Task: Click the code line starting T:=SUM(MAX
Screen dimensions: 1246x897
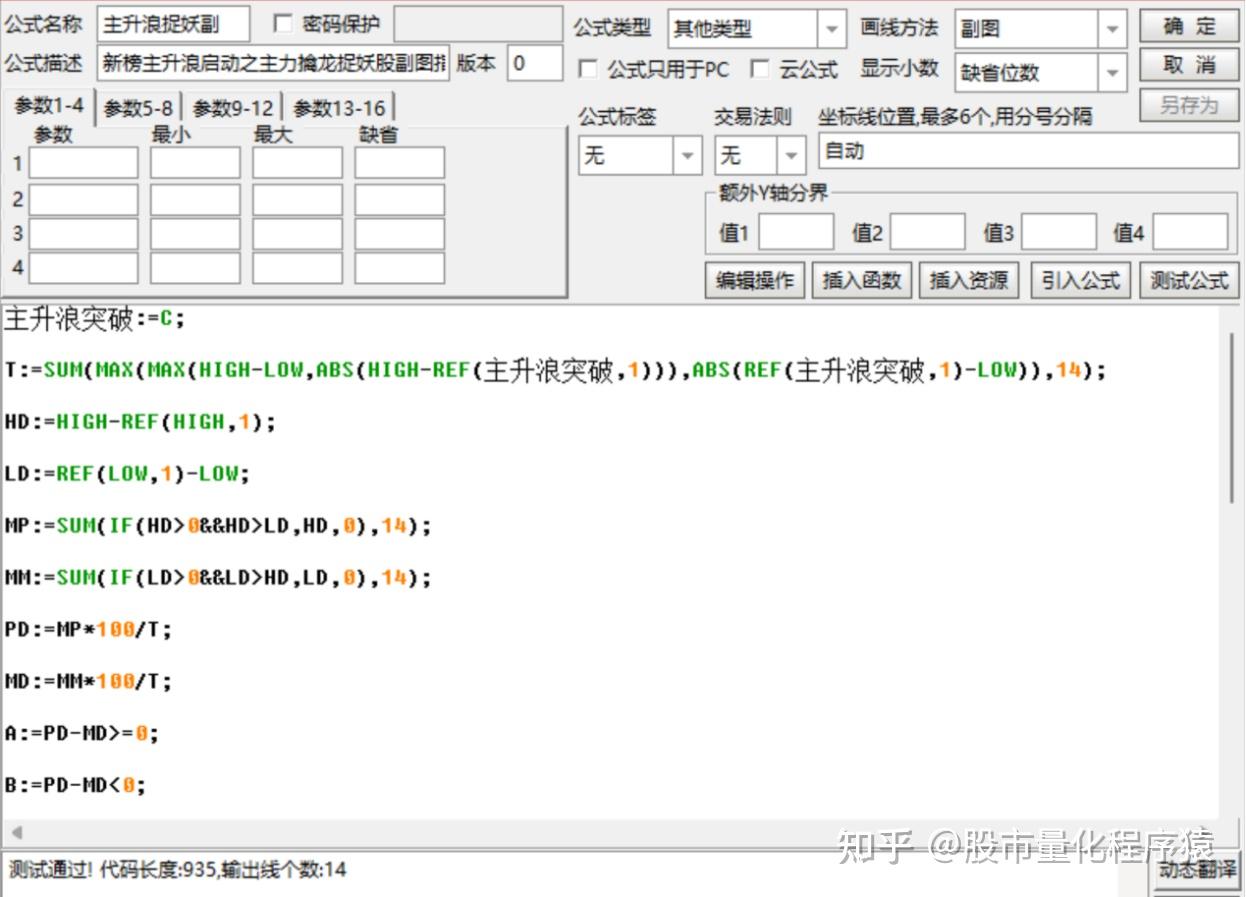Action: (x=556, y=371)
